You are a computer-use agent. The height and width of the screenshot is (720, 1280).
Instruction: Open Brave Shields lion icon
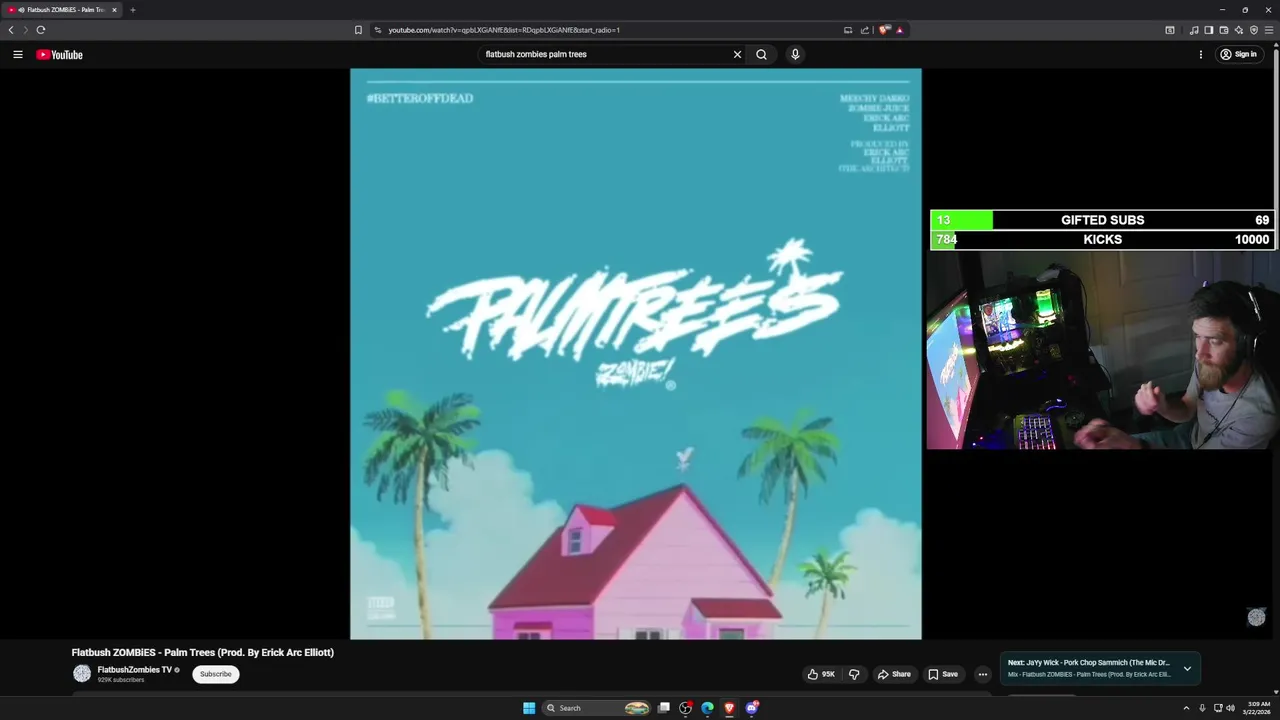coord(884,30)
